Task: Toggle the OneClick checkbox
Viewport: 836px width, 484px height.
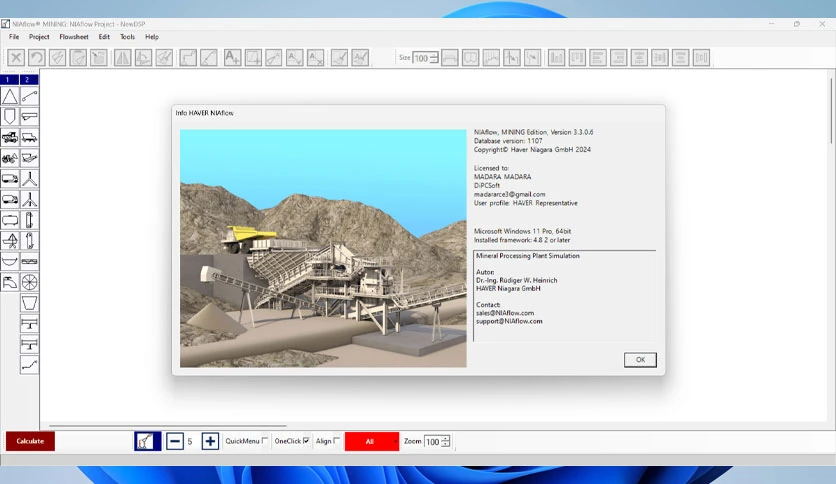Action: pyautogui.click(x=306, y=441)
